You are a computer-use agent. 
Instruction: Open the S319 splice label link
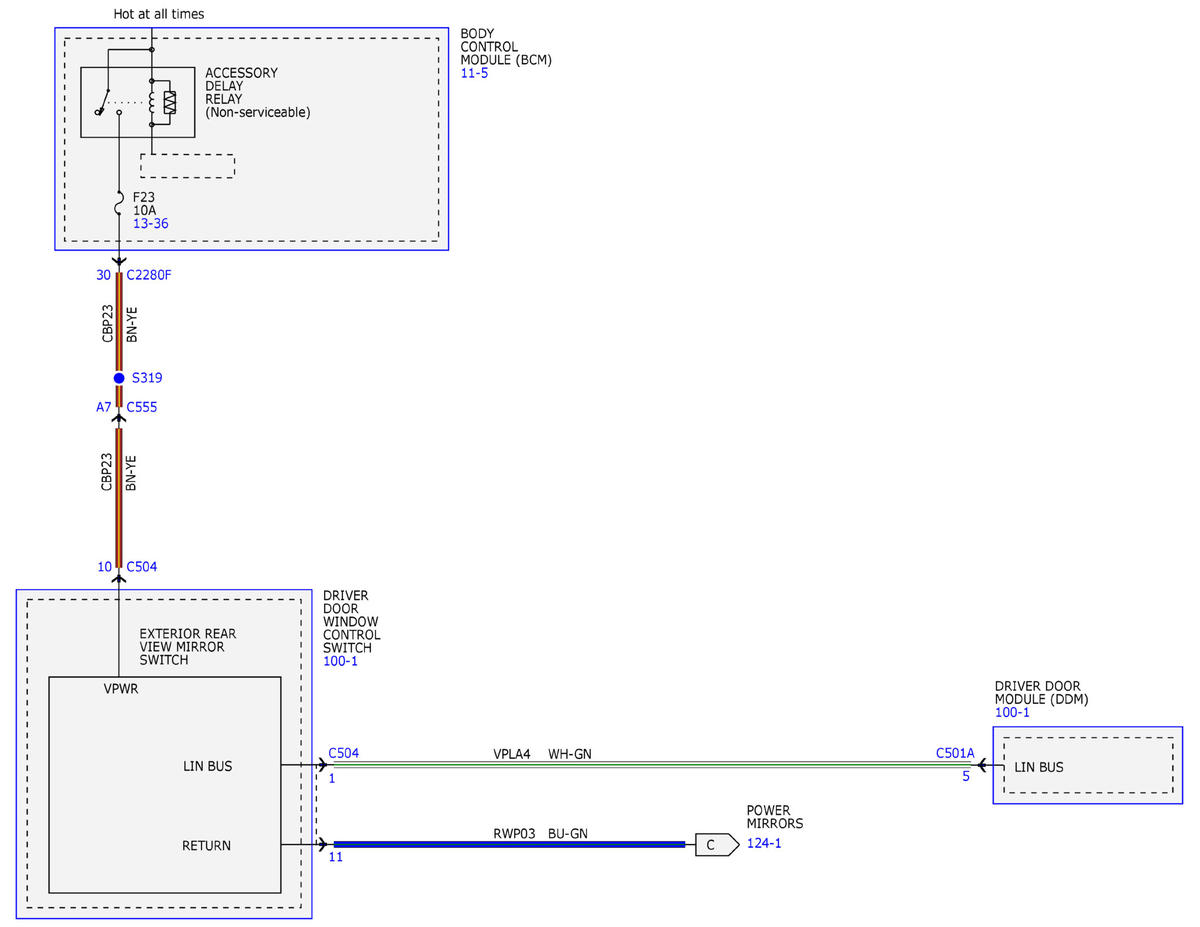(x=147, y=378)
